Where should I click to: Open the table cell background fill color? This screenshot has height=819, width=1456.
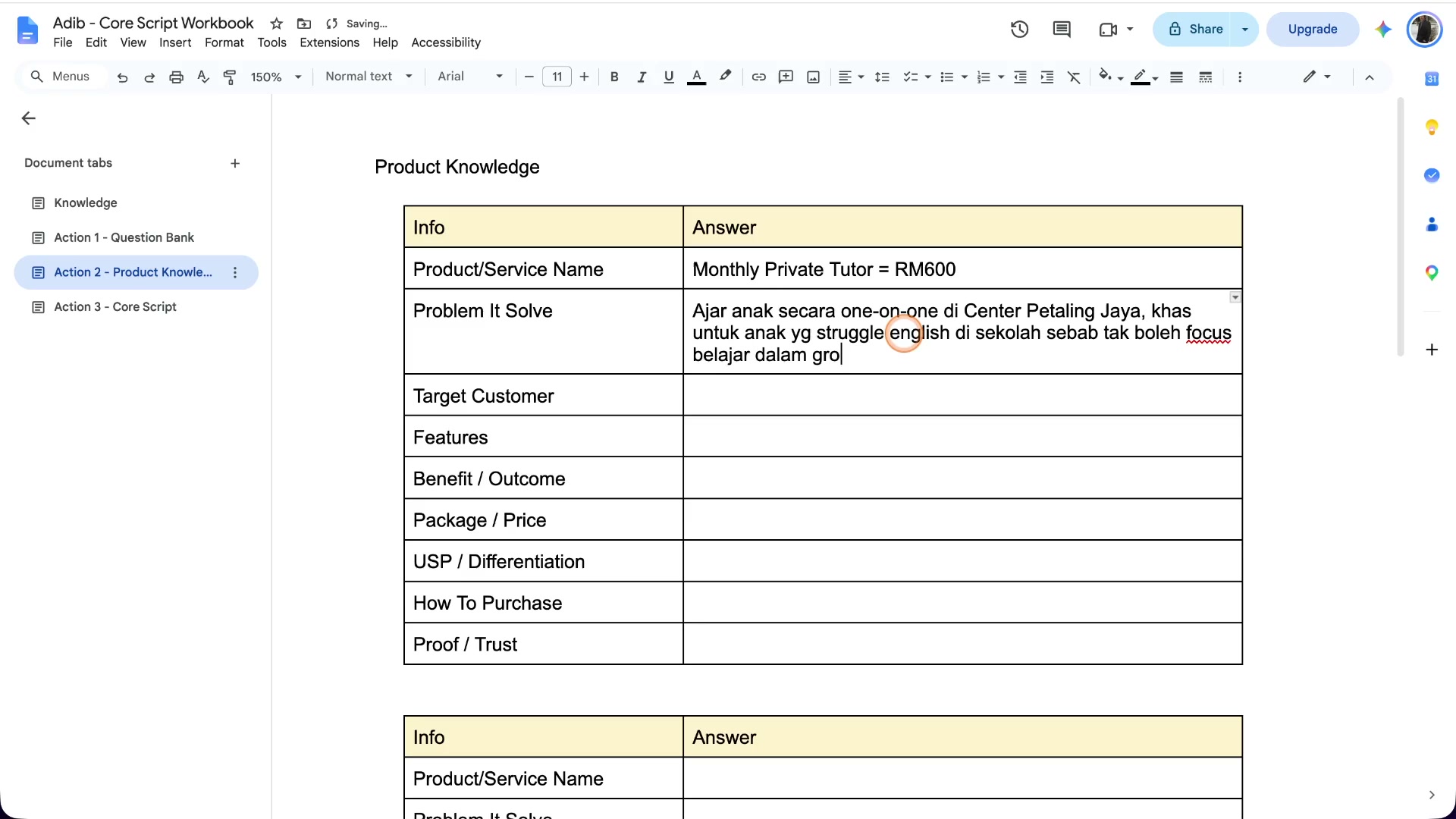coord(1109,77)
